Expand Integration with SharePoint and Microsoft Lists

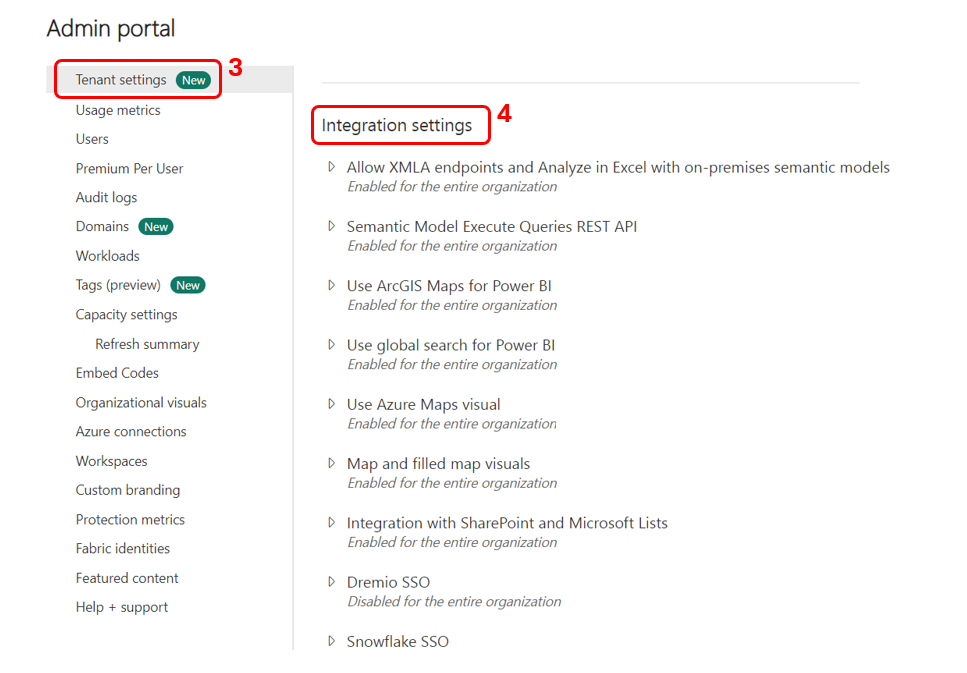332,522
